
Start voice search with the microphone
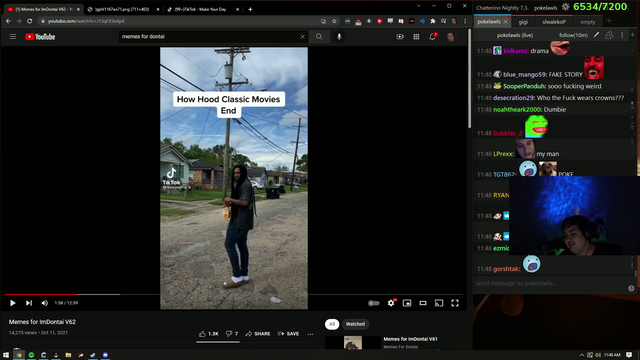click(339, 37)
